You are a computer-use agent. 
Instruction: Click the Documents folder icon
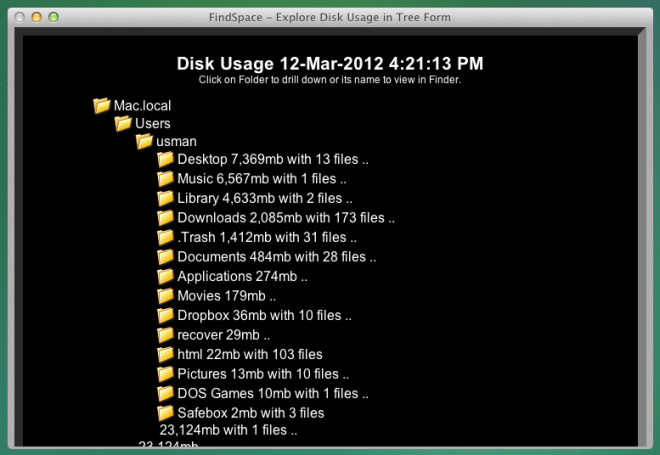(x=165, y=256)
